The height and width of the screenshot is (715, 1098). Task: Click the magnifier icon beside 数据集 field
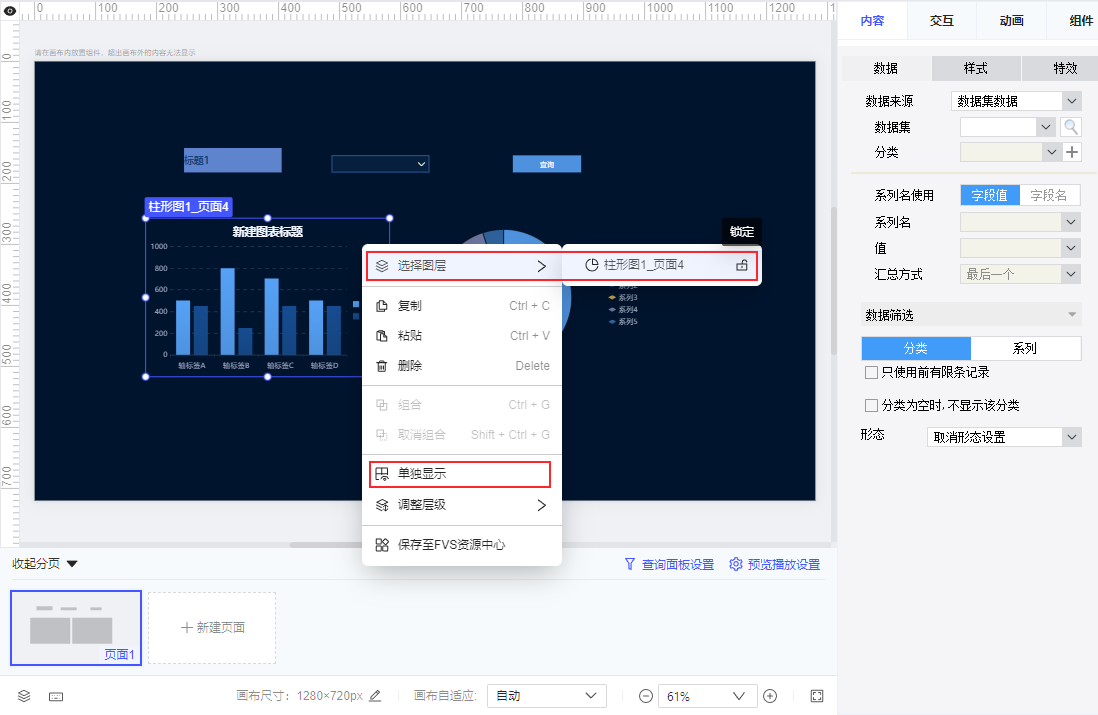(1070, 126)
